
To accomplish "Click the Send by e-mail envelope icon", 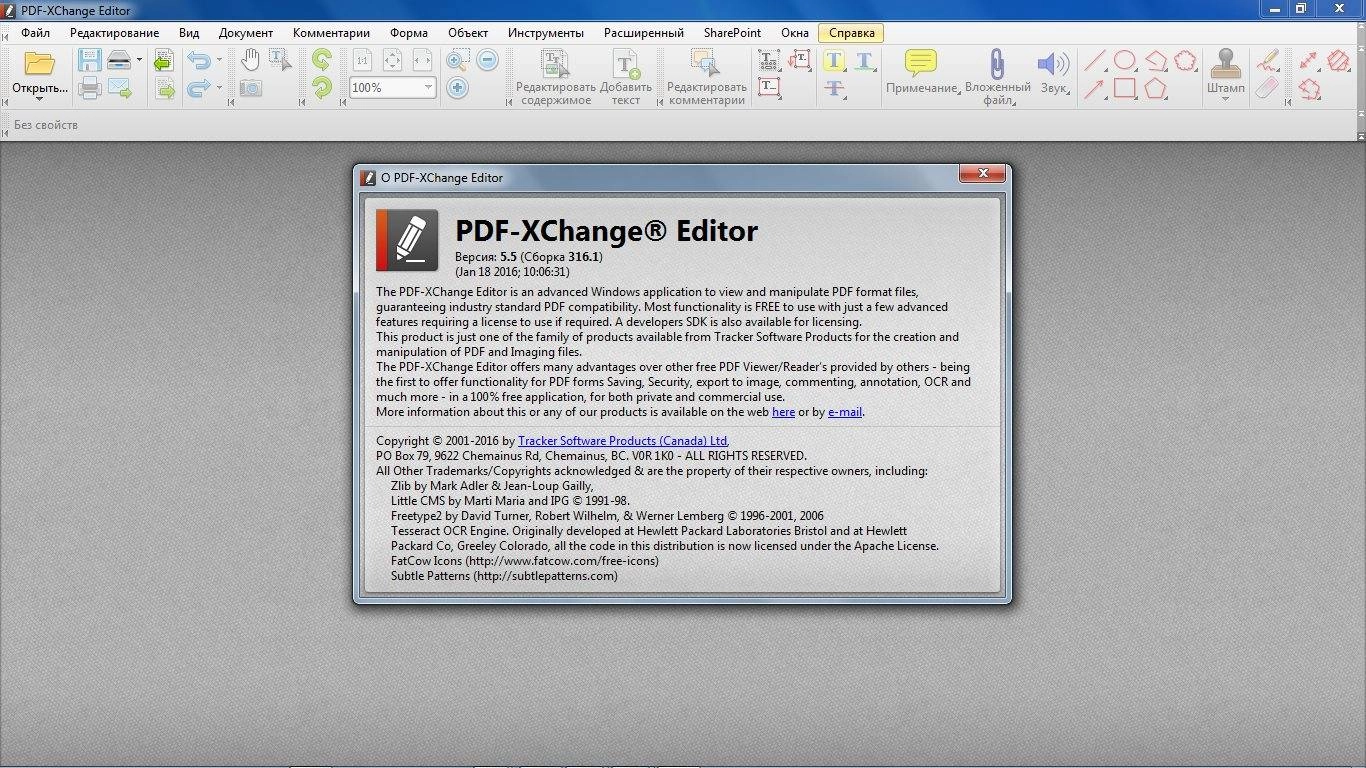I will 120,89.
